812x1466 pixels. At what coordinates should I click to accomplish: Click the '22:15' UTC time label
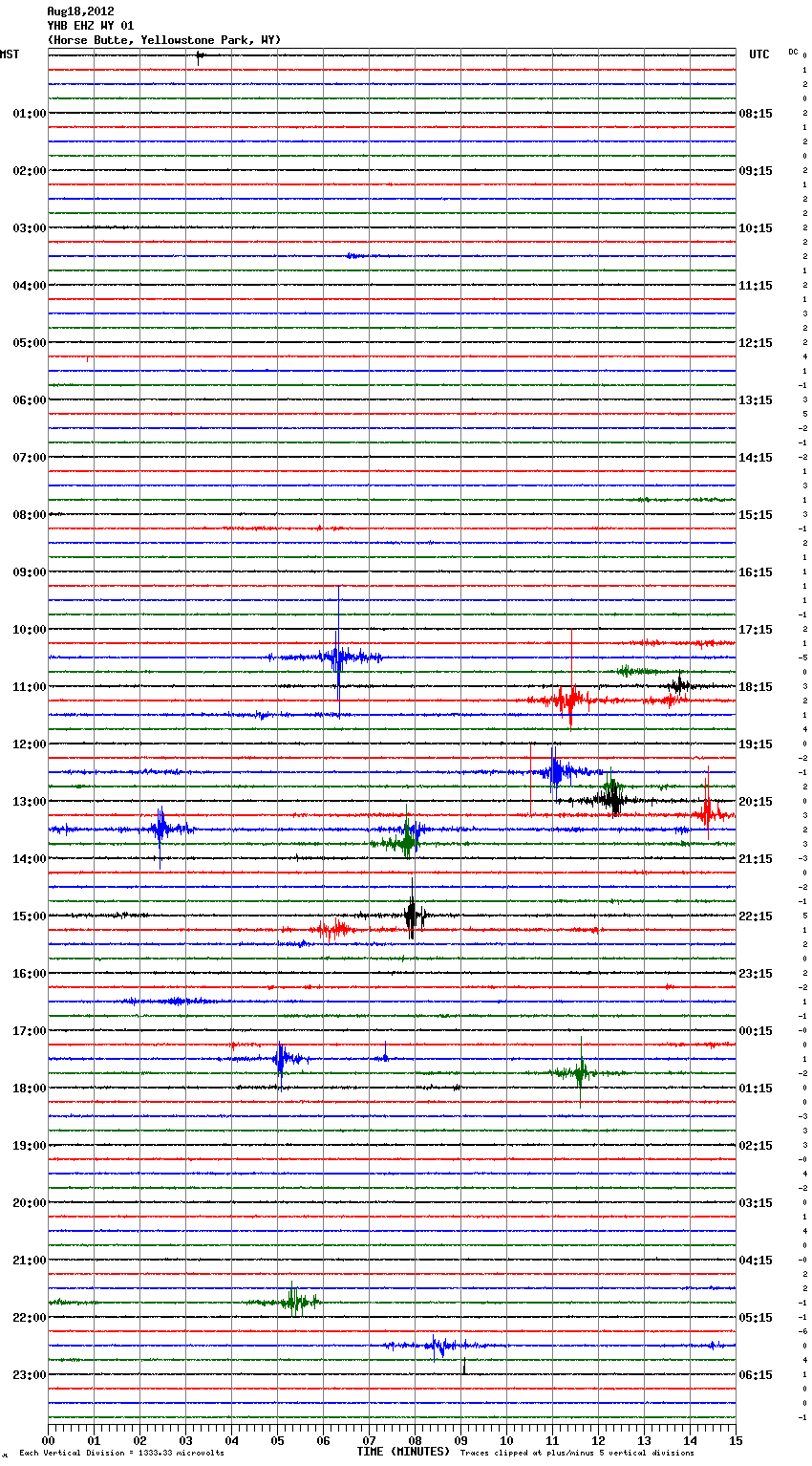point(756,916)
